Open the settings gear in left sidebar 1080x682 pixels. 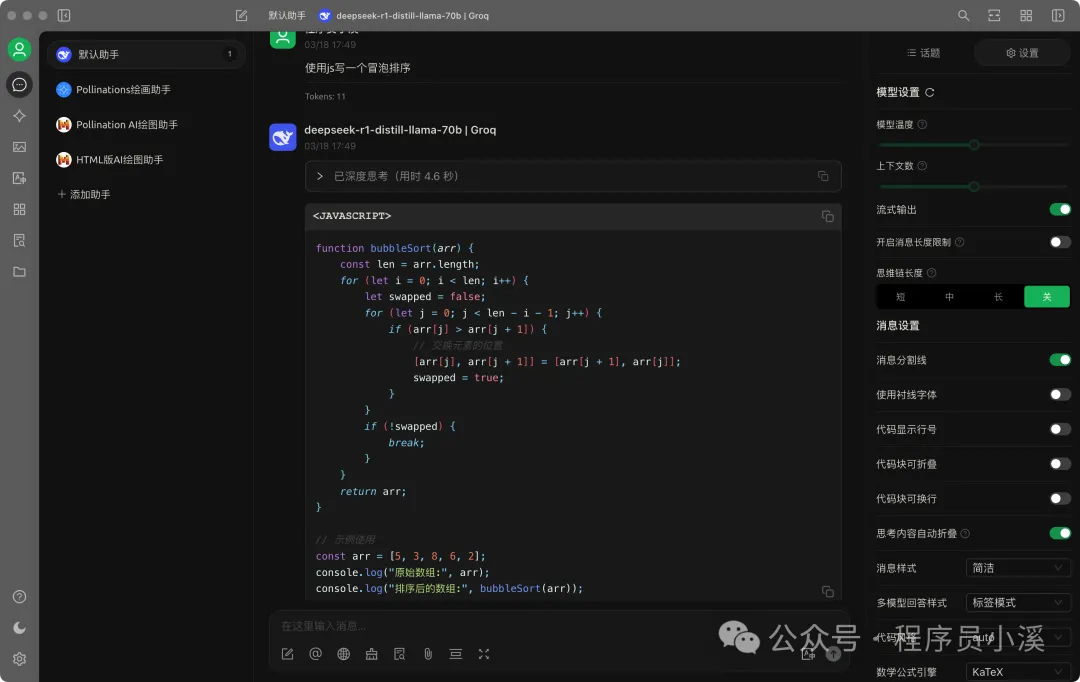pos(19,659)
